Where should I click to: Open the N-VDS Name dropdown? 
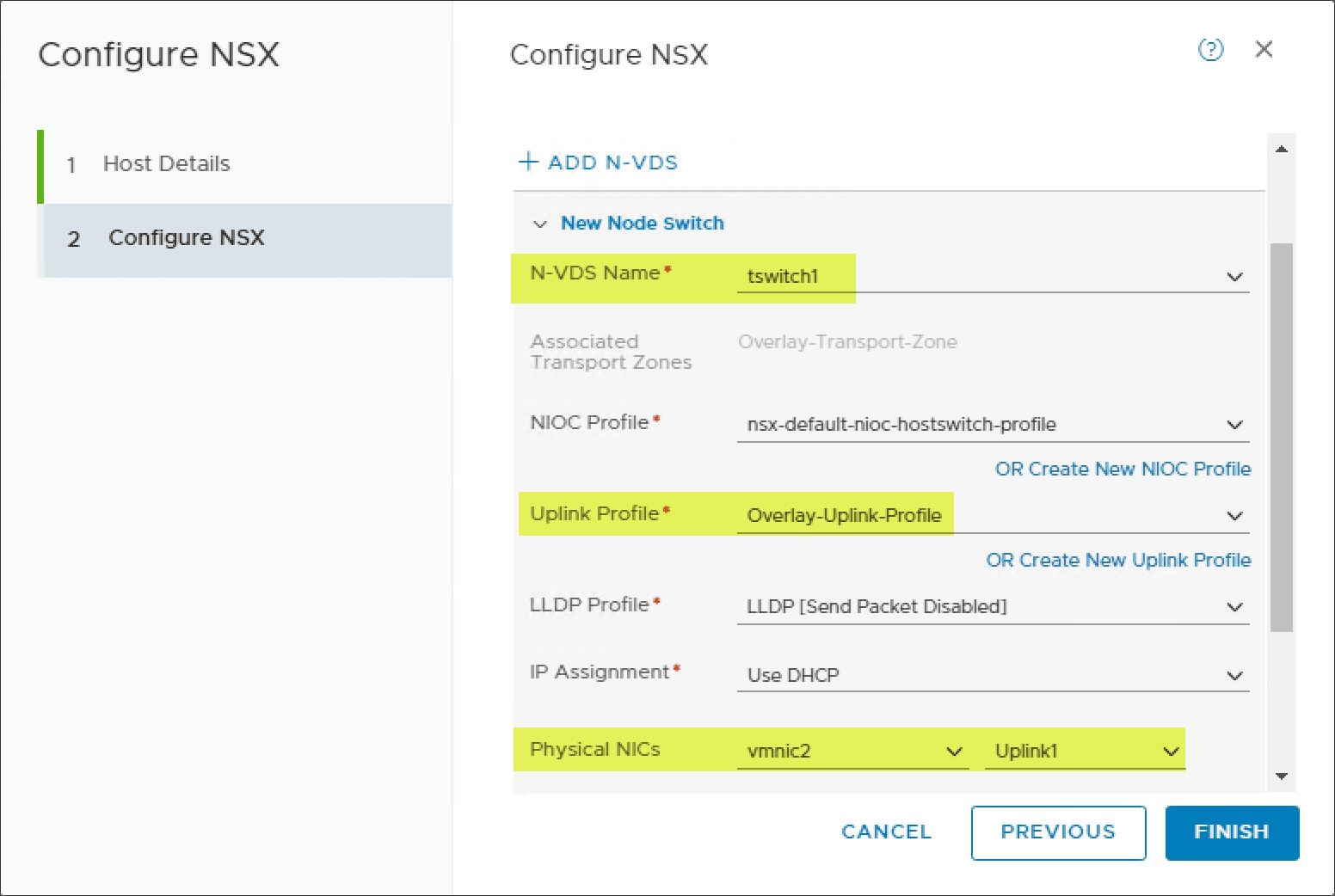click(1234, 277)
